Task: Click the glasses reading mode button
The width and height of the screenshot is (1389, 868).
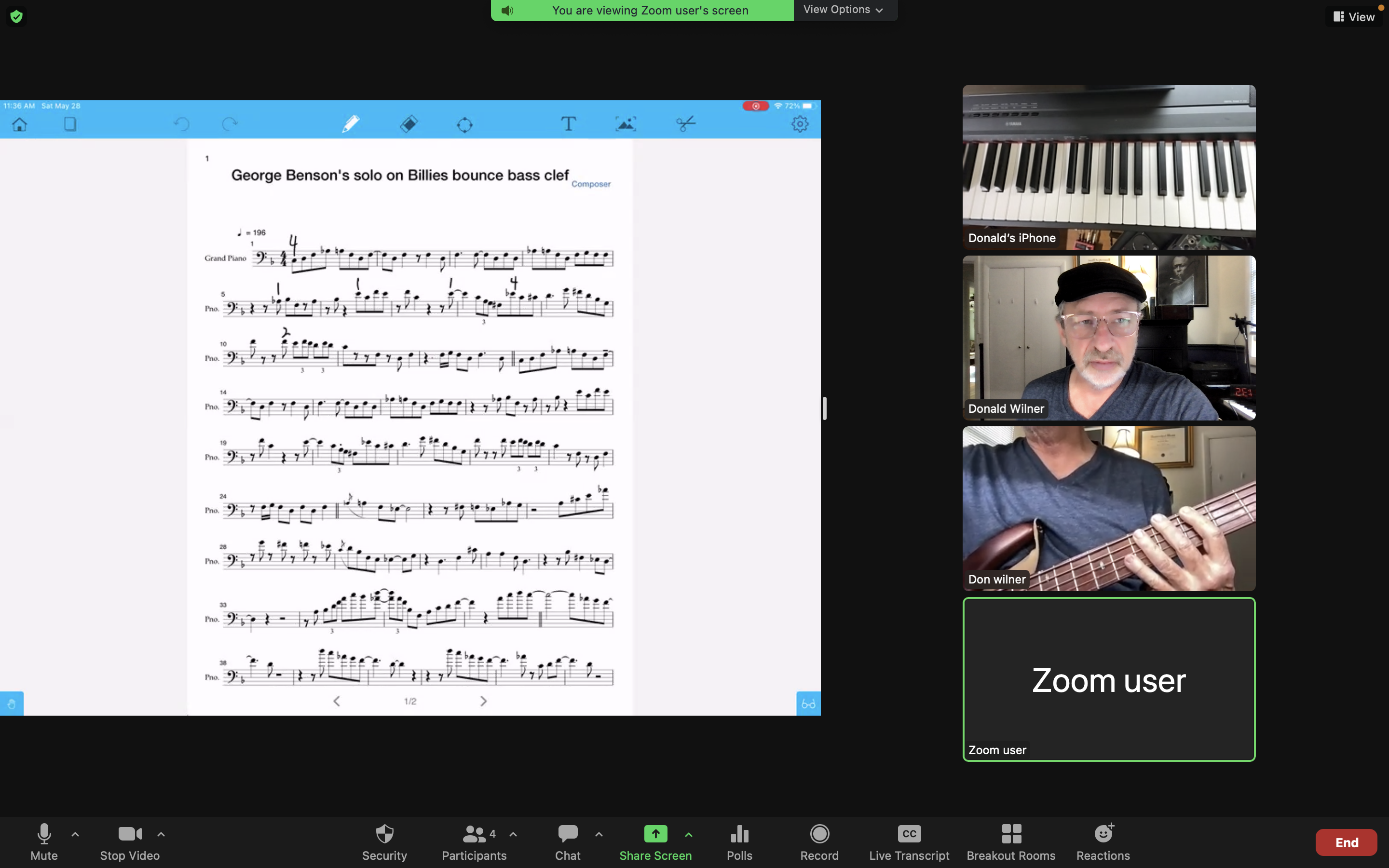Action: [x=808, y=703]
